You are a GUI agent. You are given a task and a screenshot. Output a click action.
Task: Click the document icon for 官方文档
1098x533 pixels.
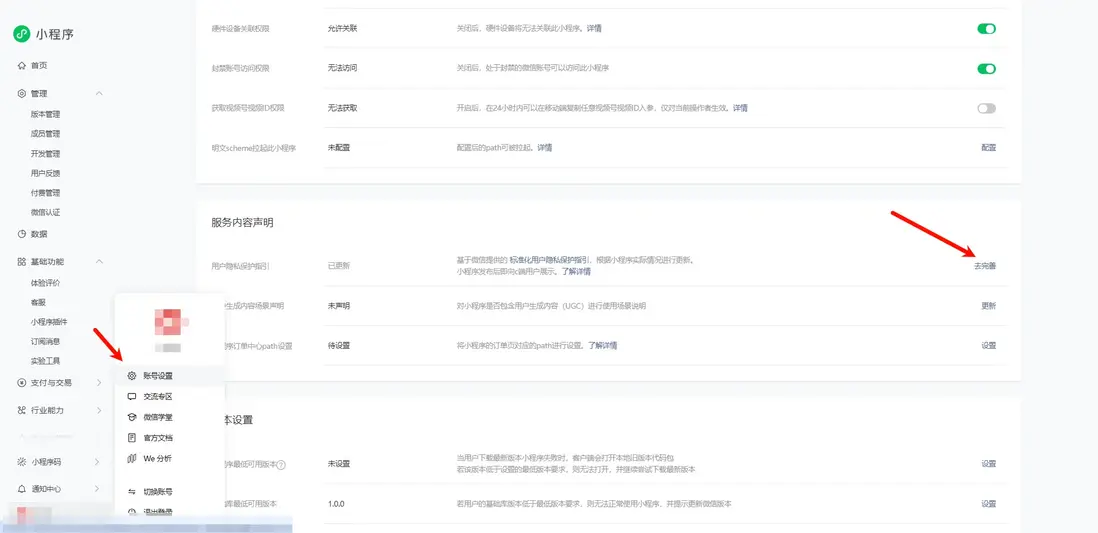(132, 438)
